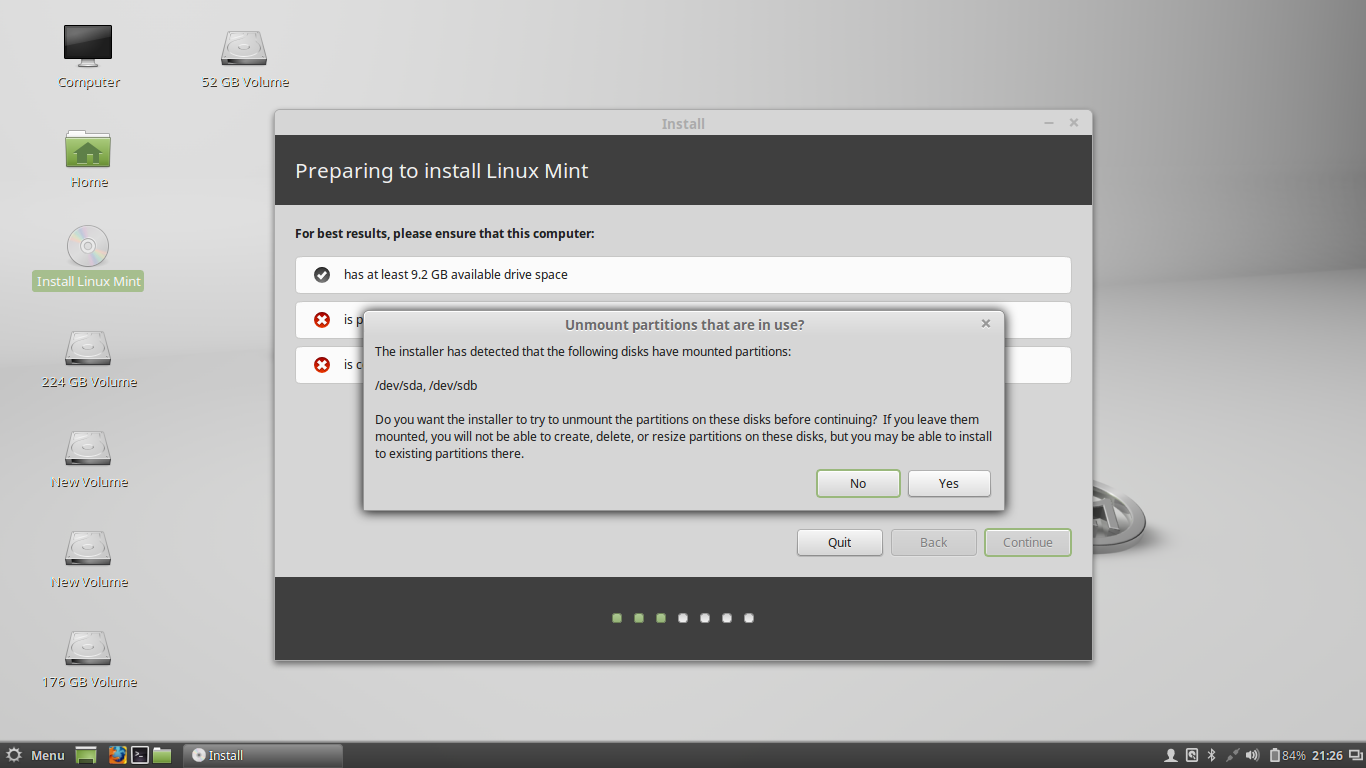Select the Install Linux Mint disc icon
1366x768 pixels.
(88, 258)
